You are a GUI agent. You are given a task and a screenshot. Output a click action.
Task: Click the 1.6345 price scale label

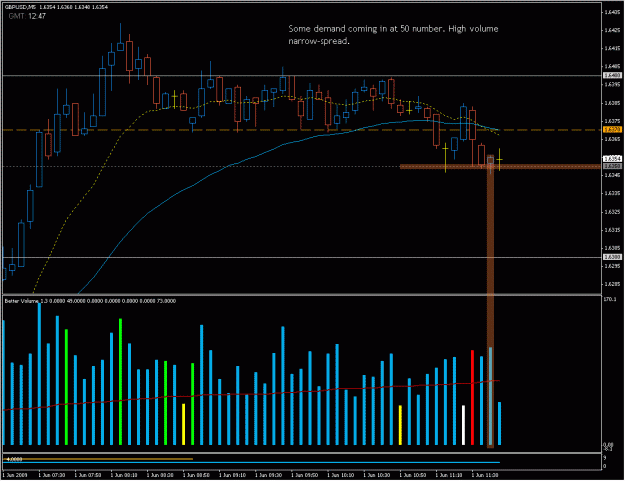click(x=612, y=175)
